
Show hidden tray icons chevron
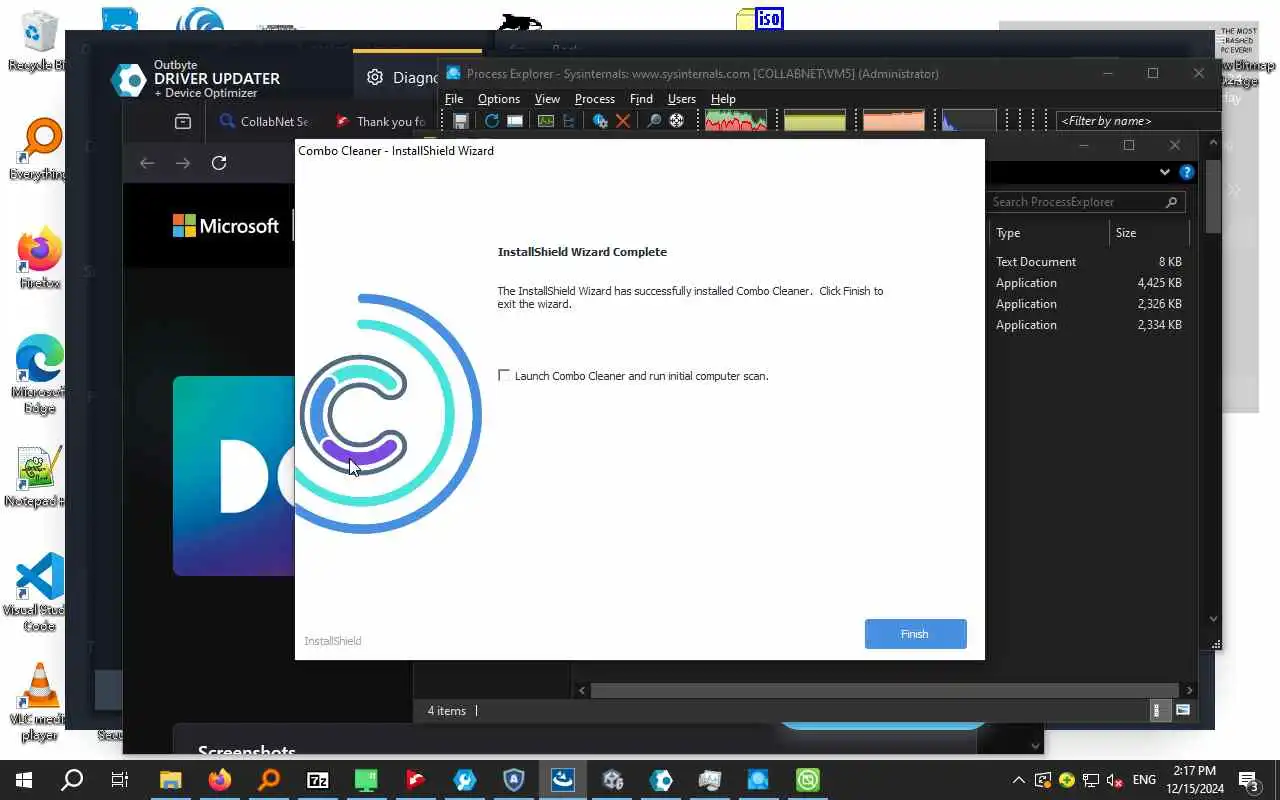pos(1019,780)
